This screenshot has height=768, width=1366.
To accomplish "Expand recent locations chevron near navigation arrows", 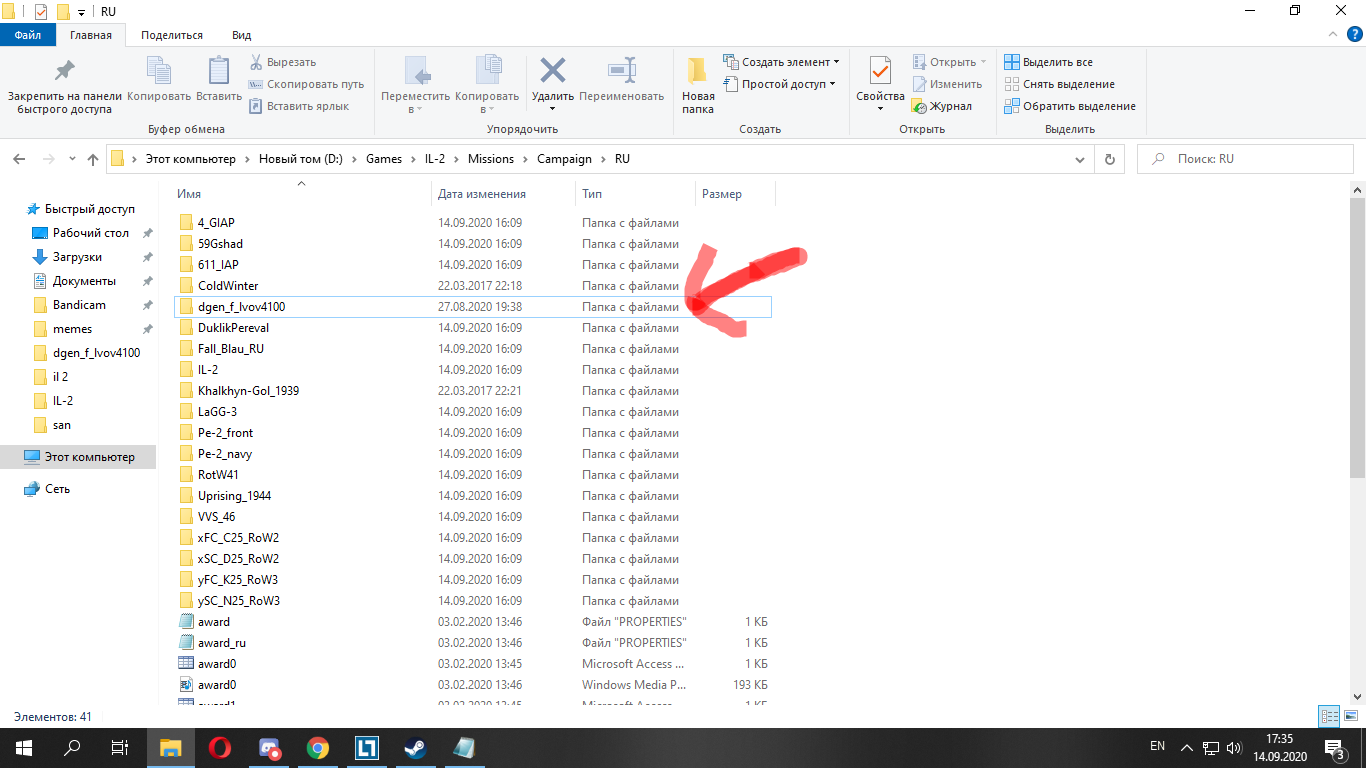I will 72,159.
